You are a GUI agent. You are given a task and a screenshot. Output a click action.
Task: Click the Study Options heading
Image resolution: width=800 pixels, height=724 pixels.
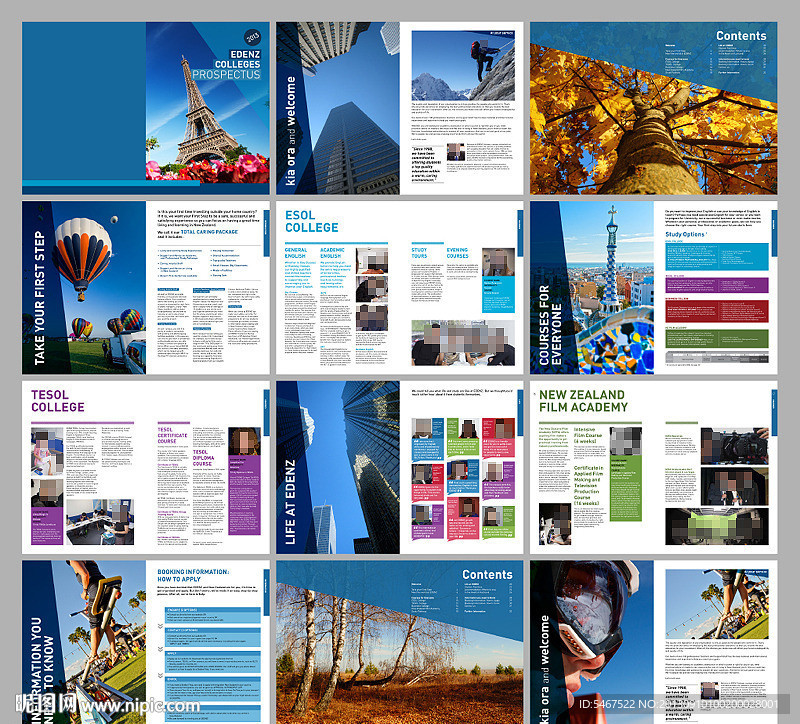pos(688,235)
